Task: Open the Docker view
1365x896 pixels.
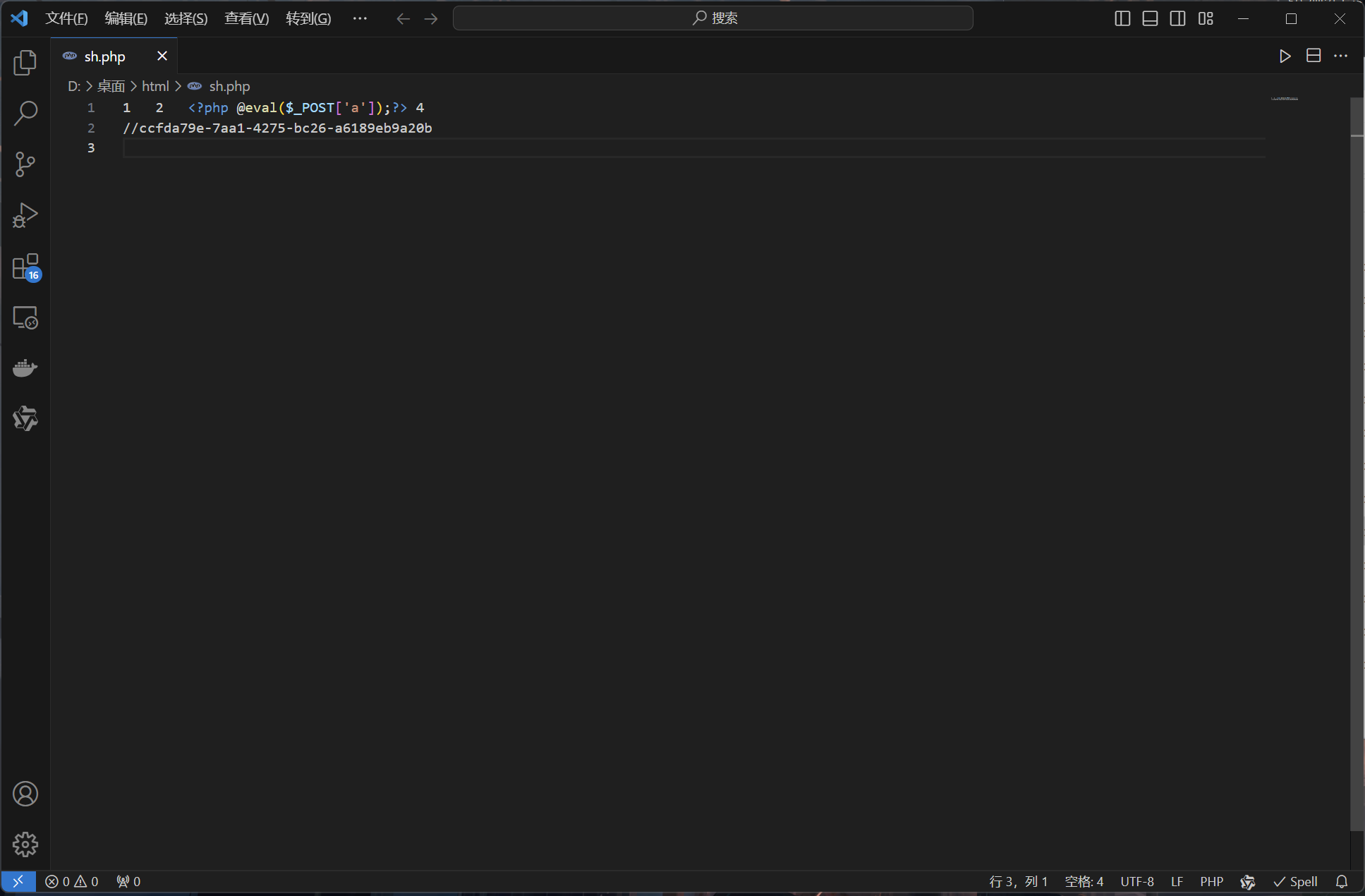Action: tap(25, 368)
